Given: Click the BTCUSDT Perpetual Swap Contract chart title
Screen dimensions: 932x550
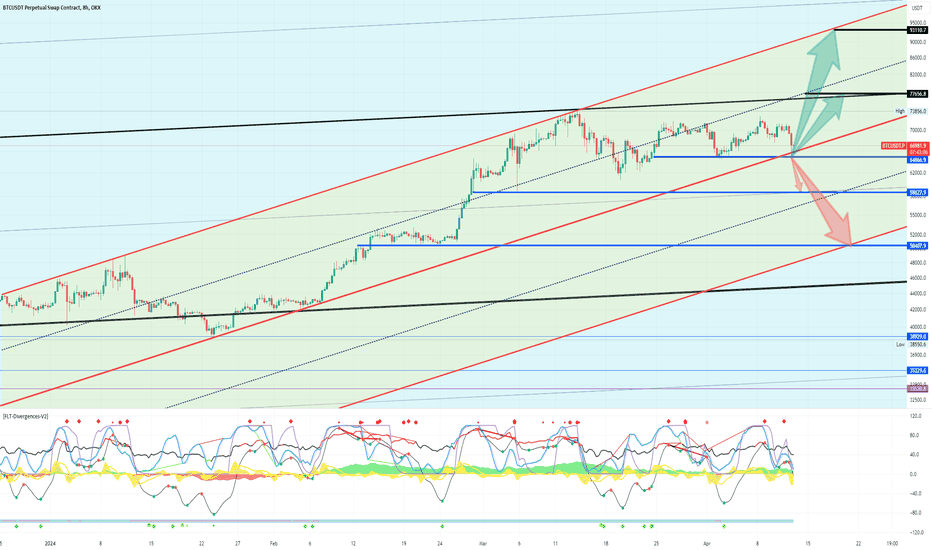Looking at the screenshot, I should tap(52, 8).
